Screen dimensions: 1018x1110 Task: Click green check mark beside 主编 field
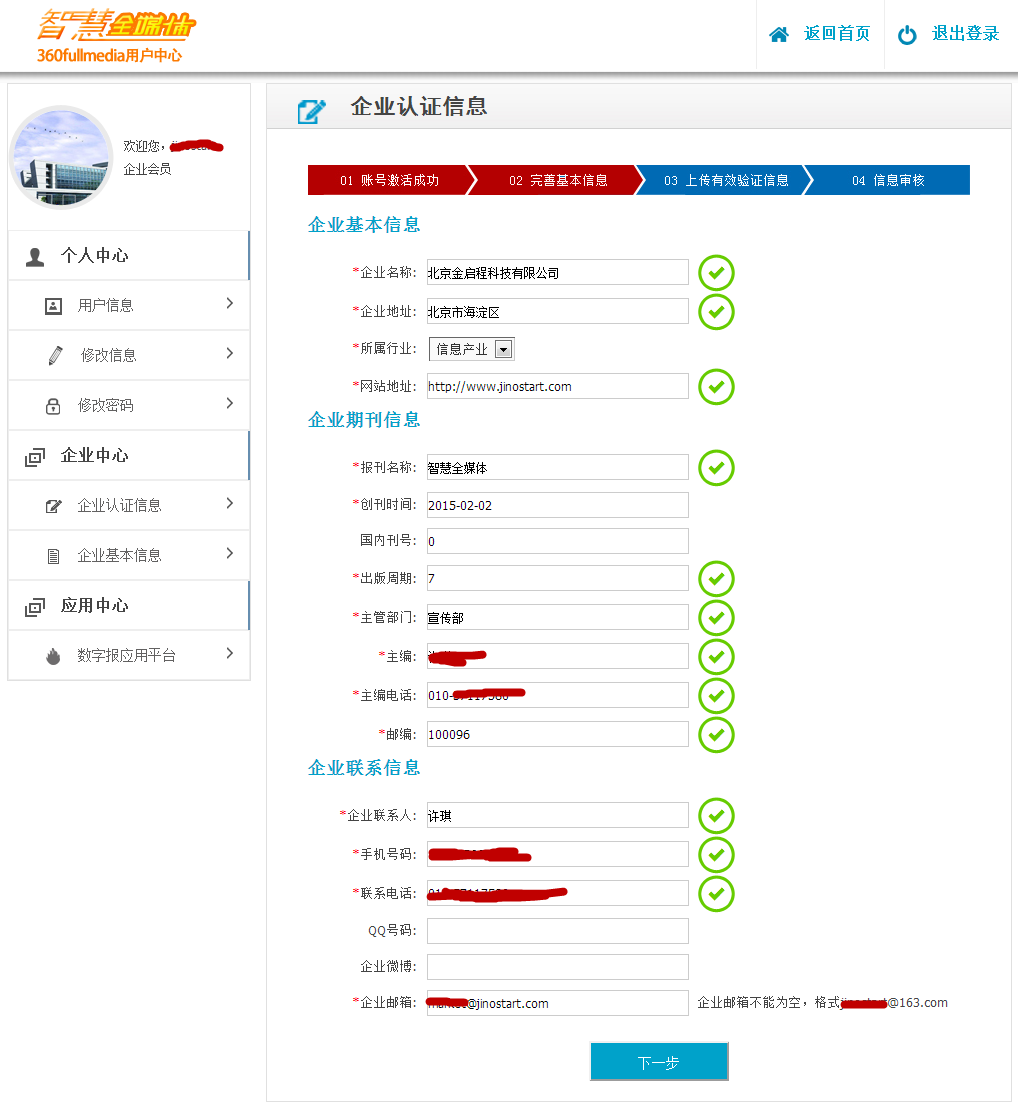716,657
